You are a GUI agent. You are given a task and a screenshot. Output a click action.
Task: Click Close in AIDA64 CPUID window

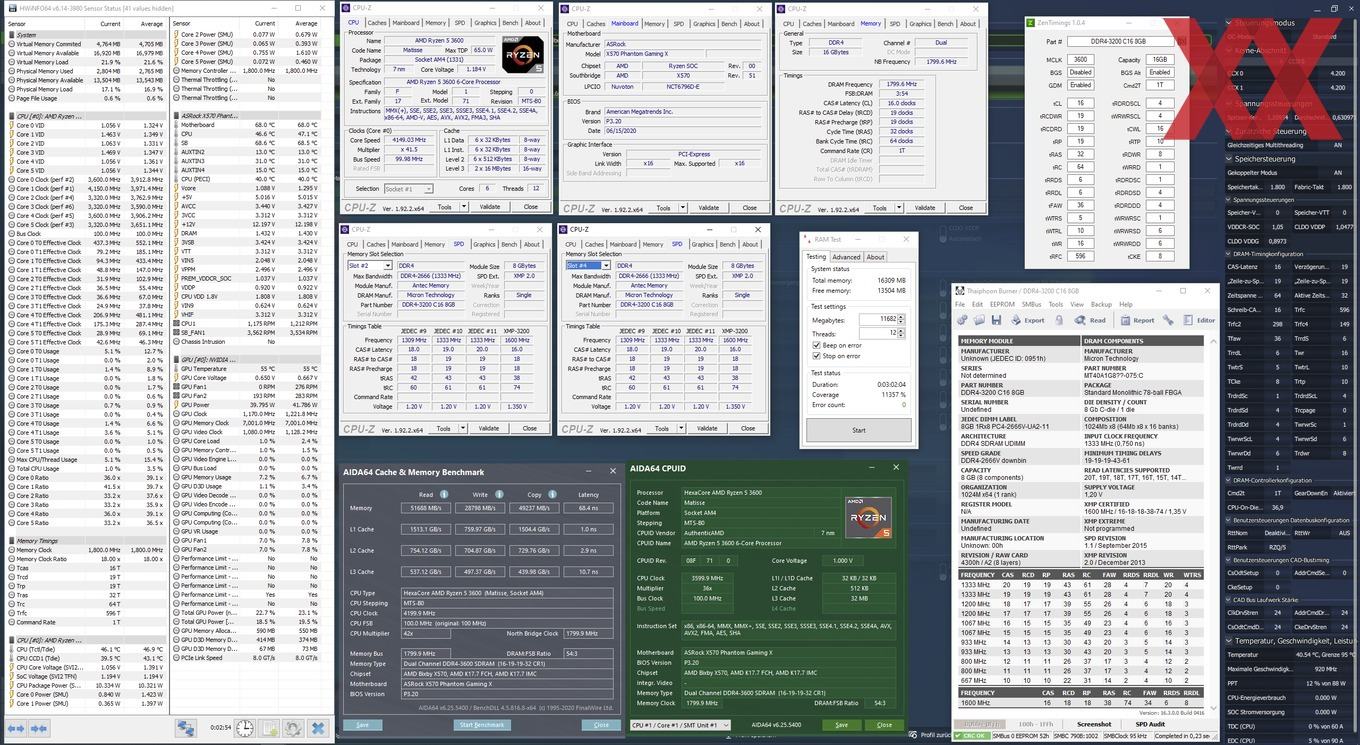884,725
